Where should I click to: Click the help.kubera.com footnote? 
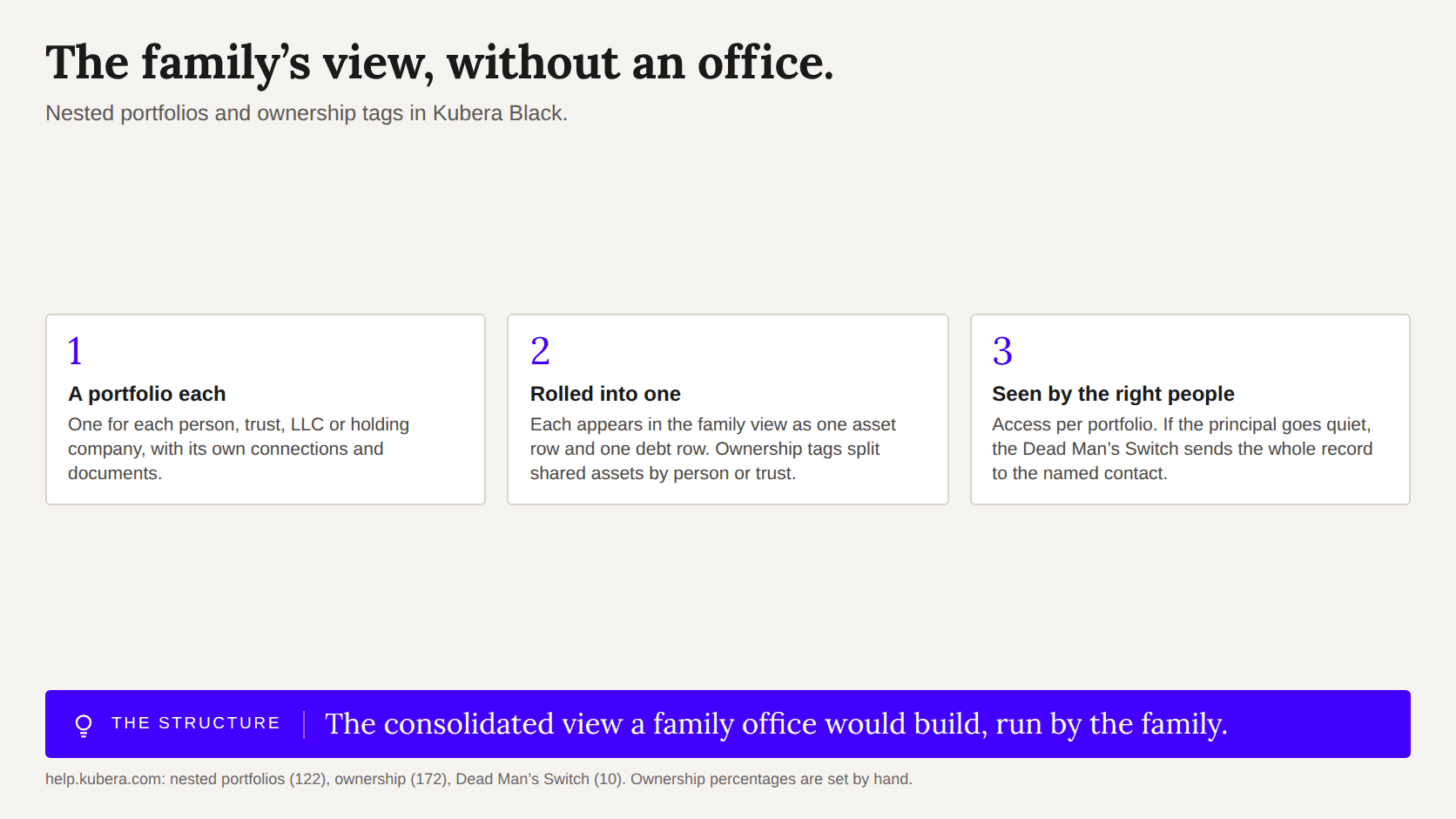pyautogui.click(x=479, y=779)
